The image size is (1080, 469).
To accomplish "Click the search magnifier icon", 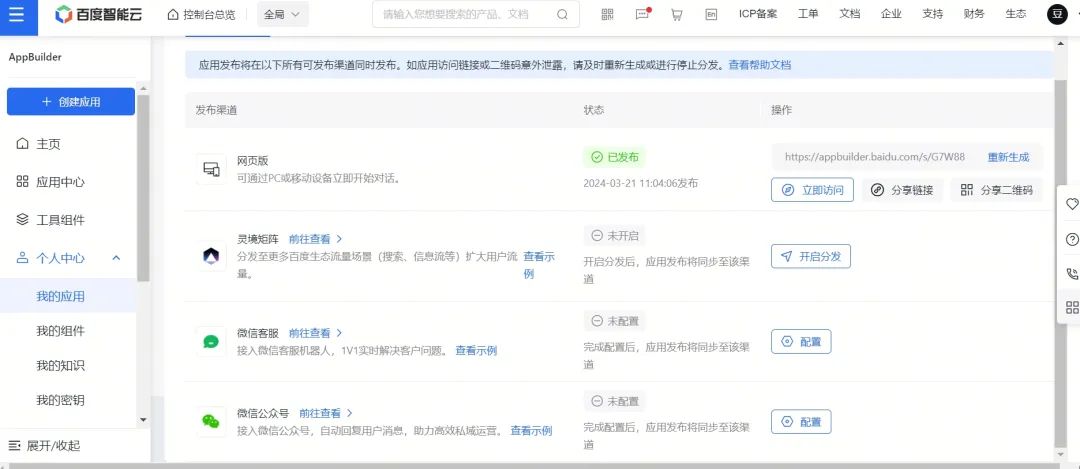I will pyautogui.click(x=563, y=14).
